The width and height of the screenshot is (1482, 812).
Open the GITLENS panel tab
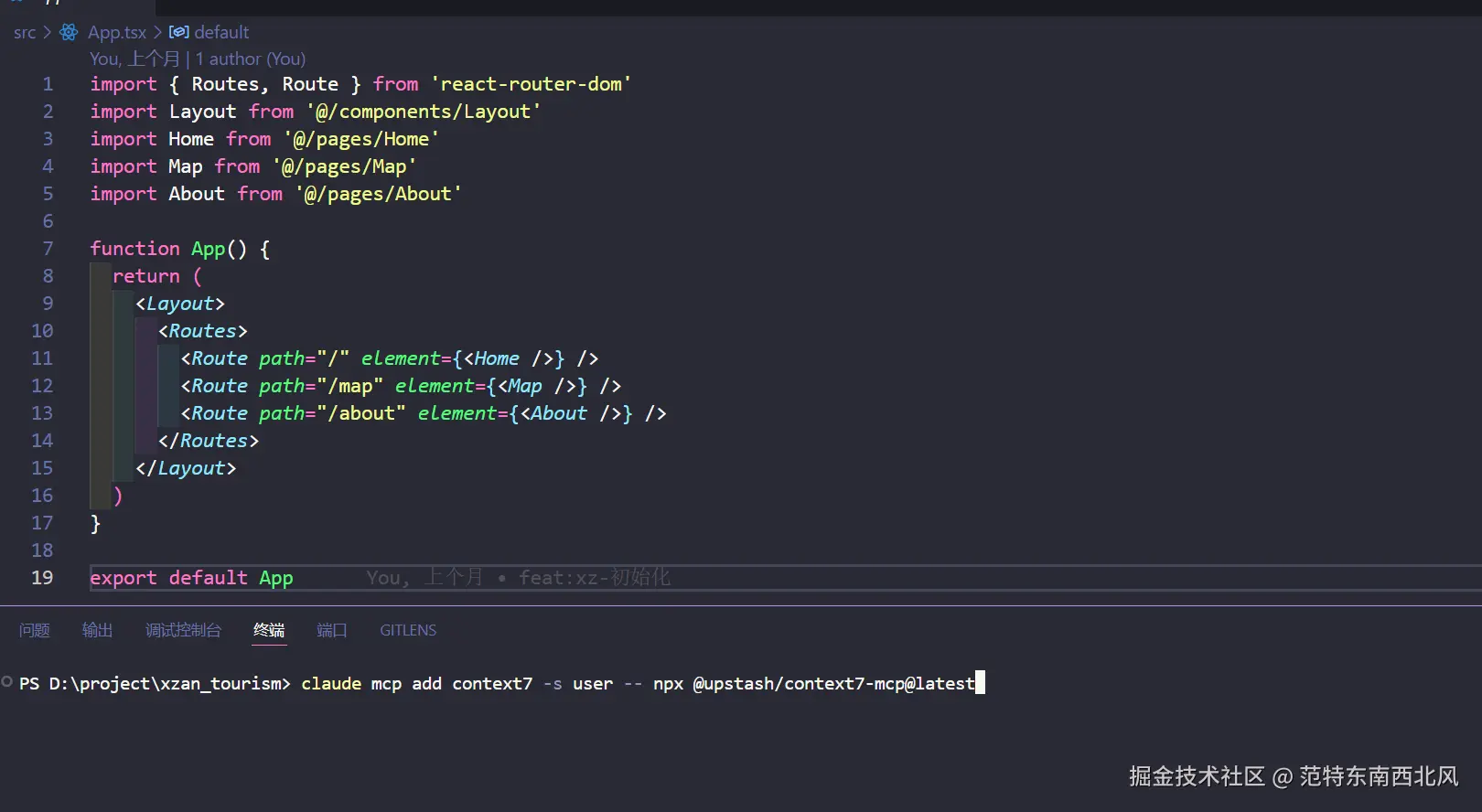pos(408,630)
